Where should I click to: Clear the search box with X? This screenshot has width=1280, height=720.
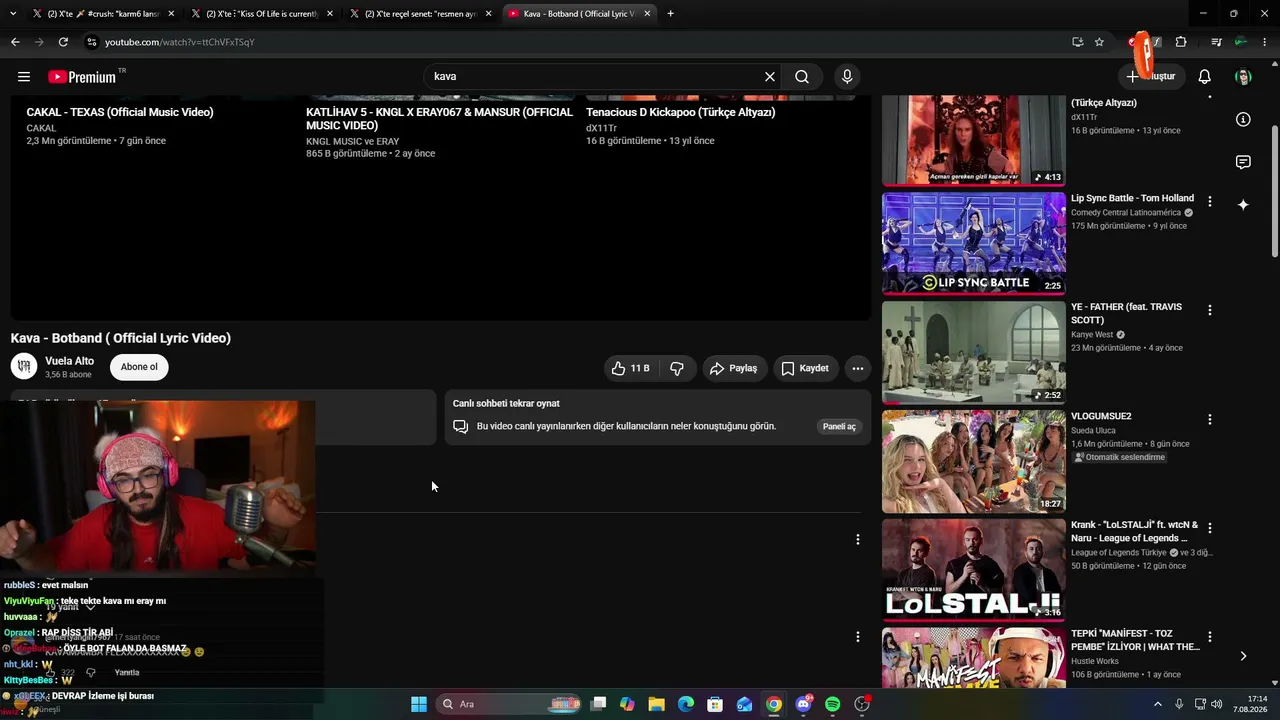pos(770,77)
